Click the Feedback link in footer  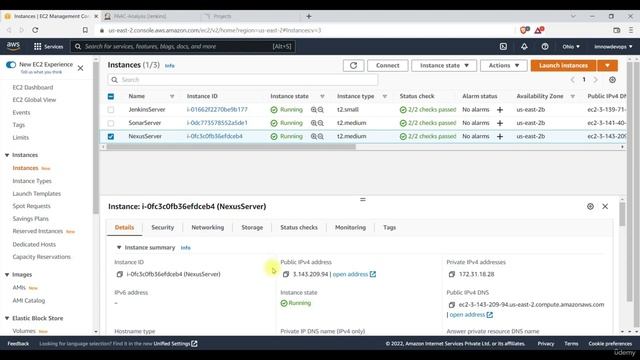click(x=18, y=344)
